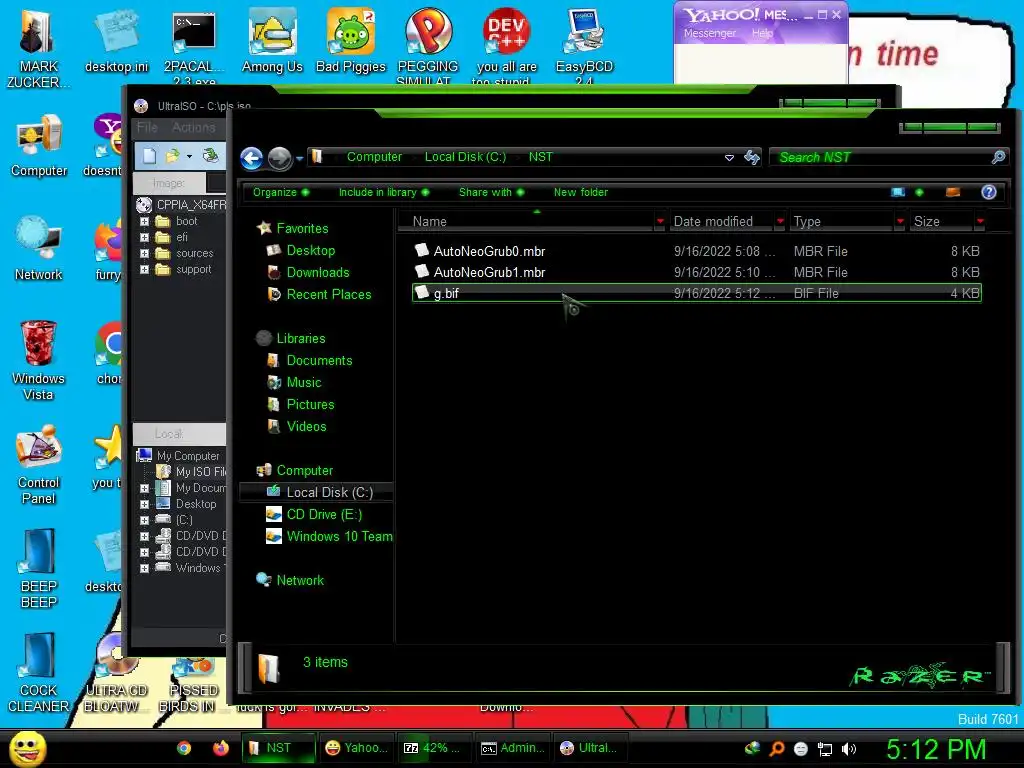Open the view options dropdown dot
Screen dimensions: 1024x768
click(x=920, y=192)
